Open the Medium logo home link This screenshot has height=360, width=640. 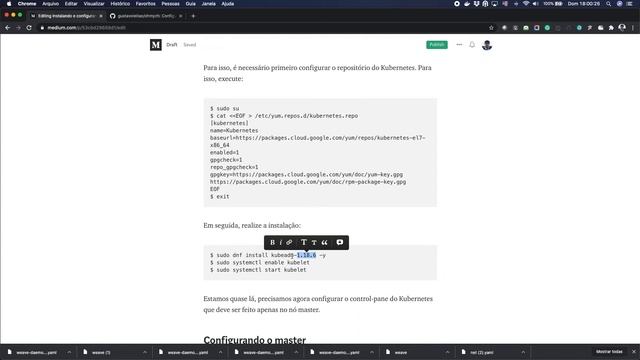[156, 45]
